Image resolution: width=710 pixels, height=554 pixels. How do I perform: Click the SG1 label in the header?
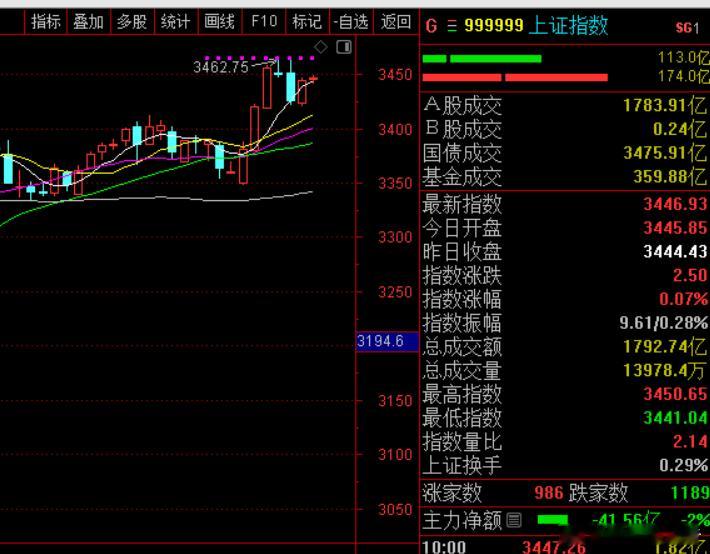click(688, 28)
